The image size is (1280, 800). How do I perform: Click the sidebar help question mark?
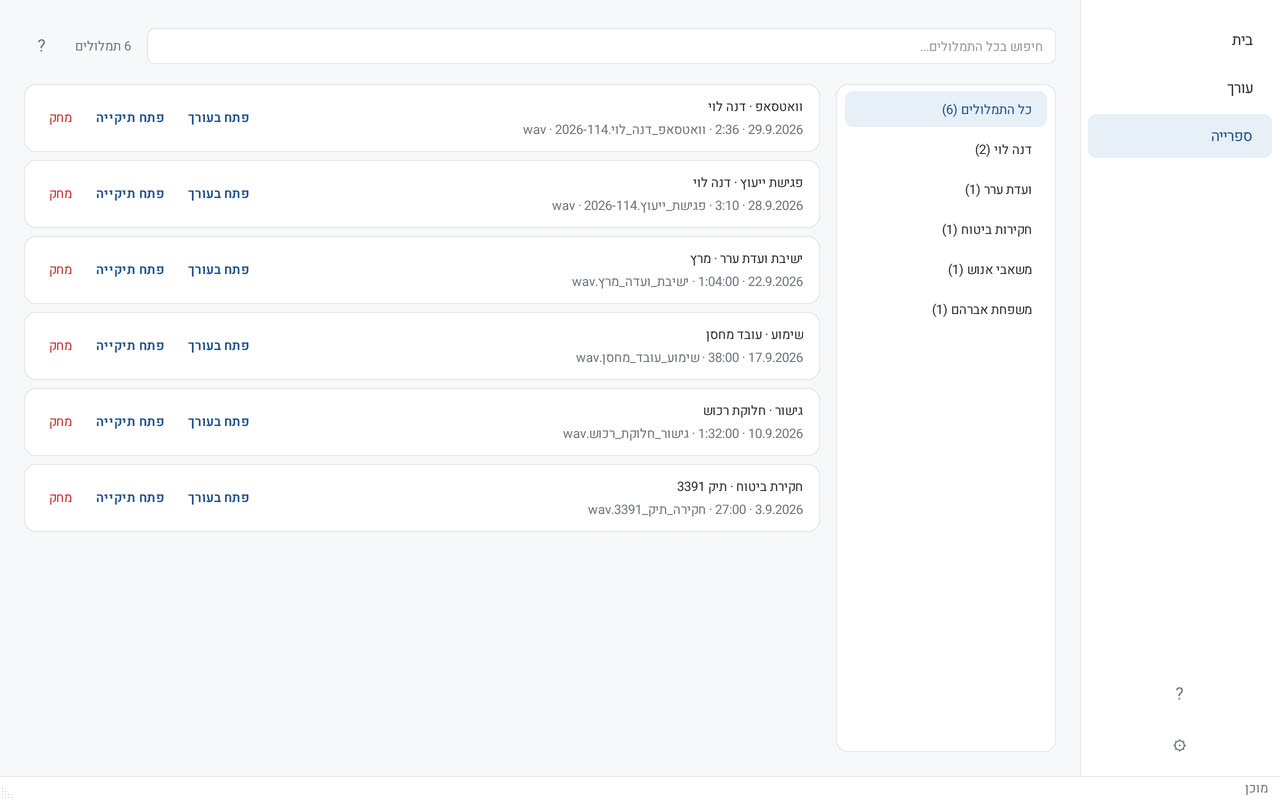[1179, 693]
